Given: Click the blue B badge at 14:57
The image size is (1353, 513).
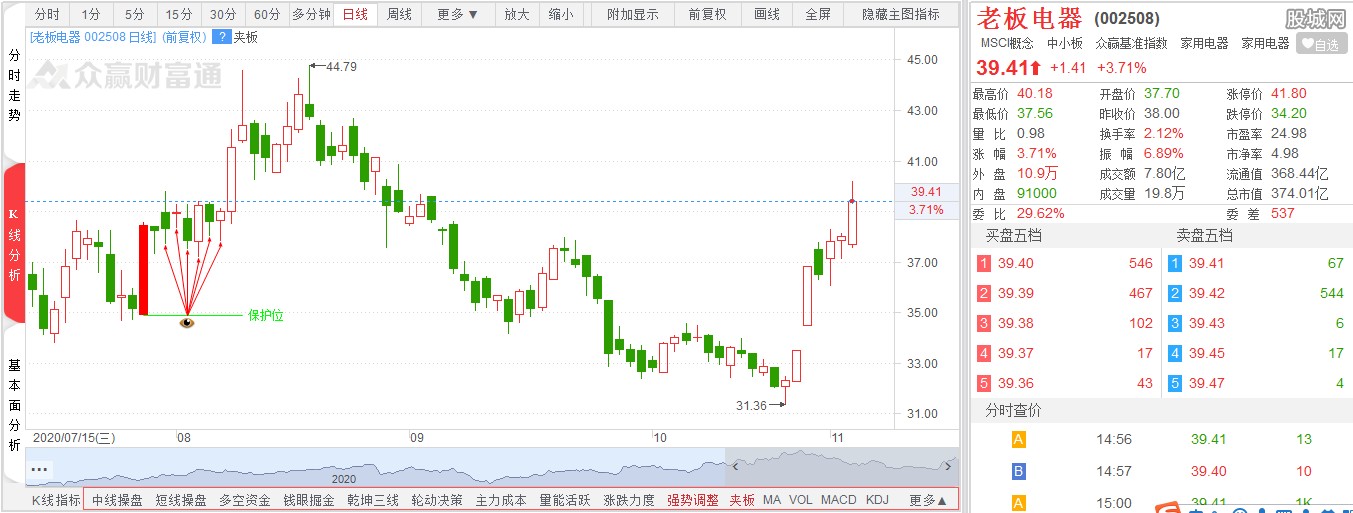Looking at the screenshot, I should coord(1019,471).
